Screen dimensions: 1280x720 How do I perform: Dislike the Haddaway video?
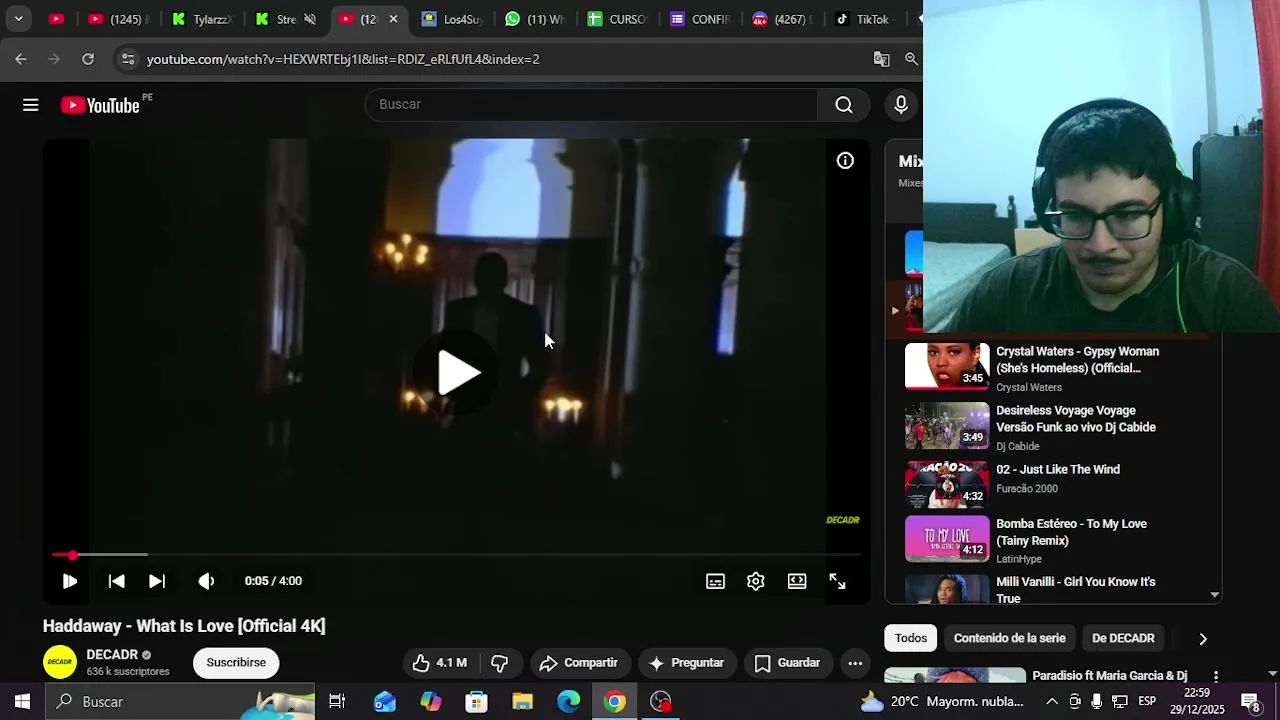pos(499,663)
